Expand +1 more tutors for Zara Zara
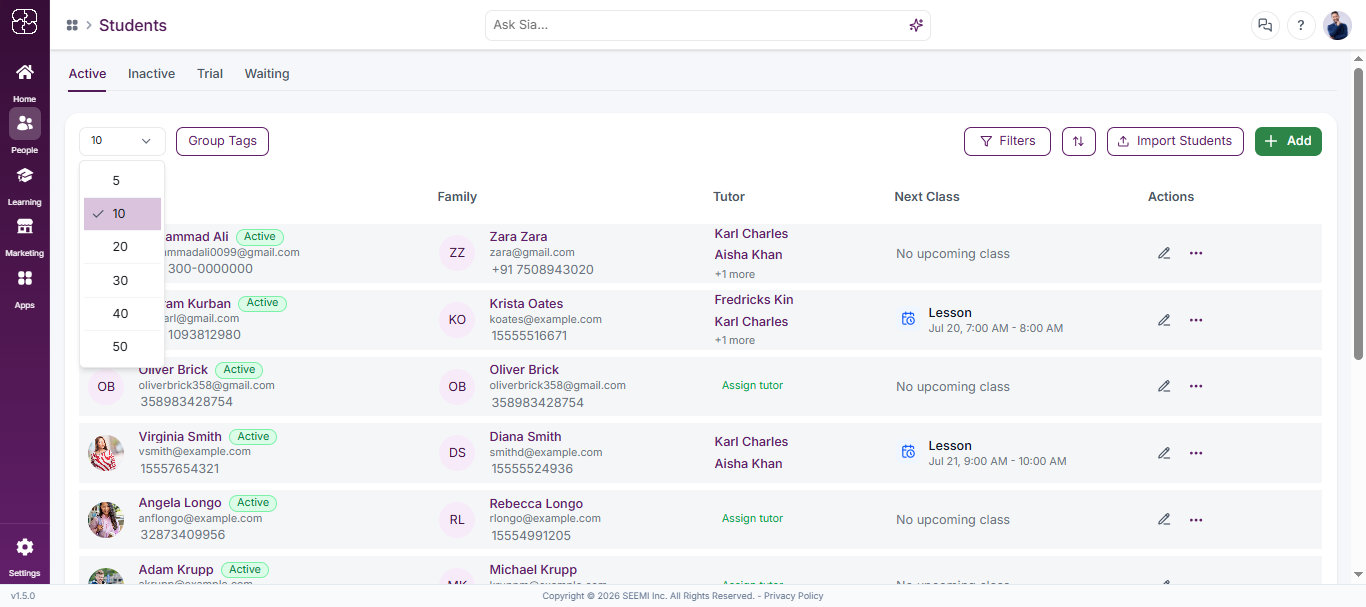1366x607 pixels. coord(734,274)
